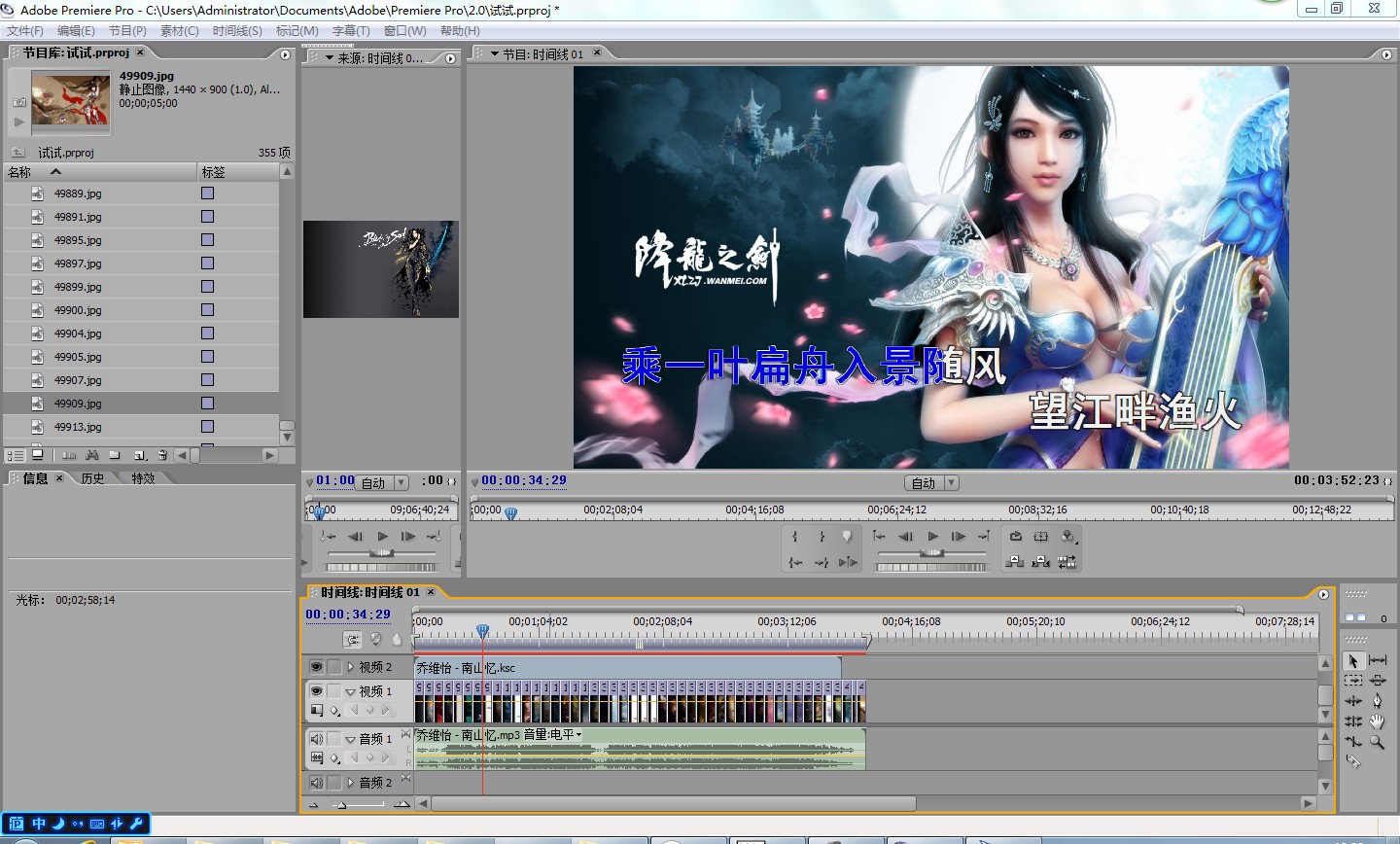Step forward one frame in program monitor
Image resolution: width=1400 pixels, height=844 pixels.
[x=958, y=536]
